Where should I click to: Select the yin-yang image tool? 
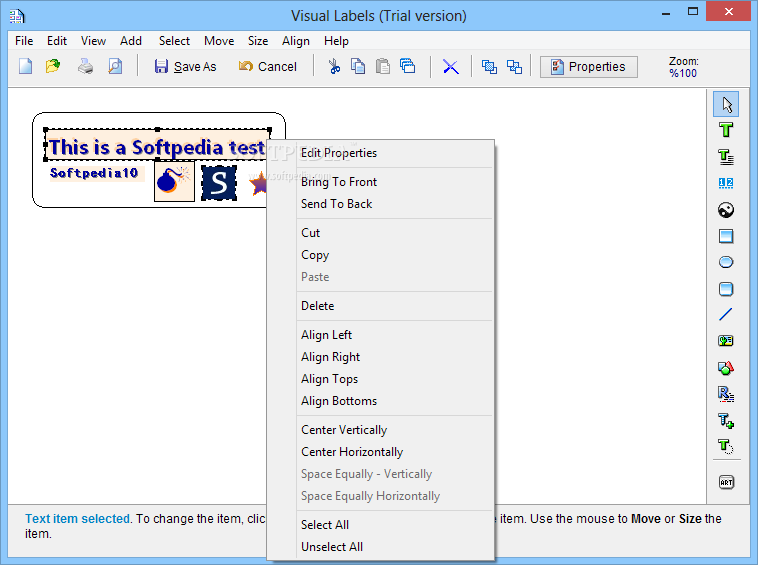coord(726,210)
